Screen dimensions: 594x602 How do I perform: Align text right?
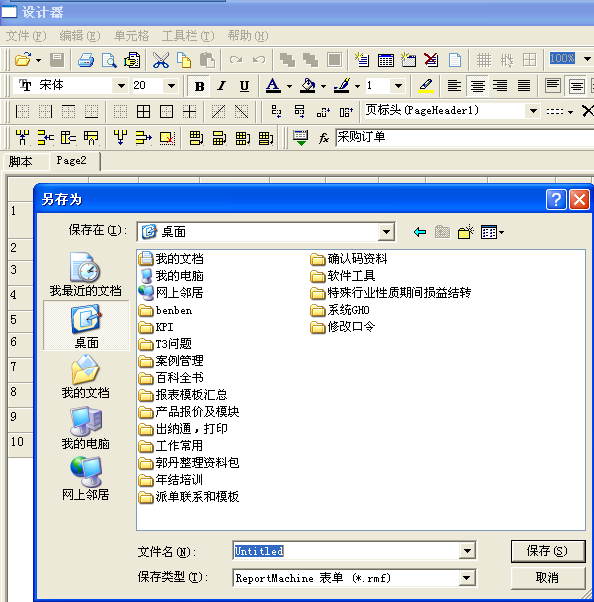pos(500,85)
